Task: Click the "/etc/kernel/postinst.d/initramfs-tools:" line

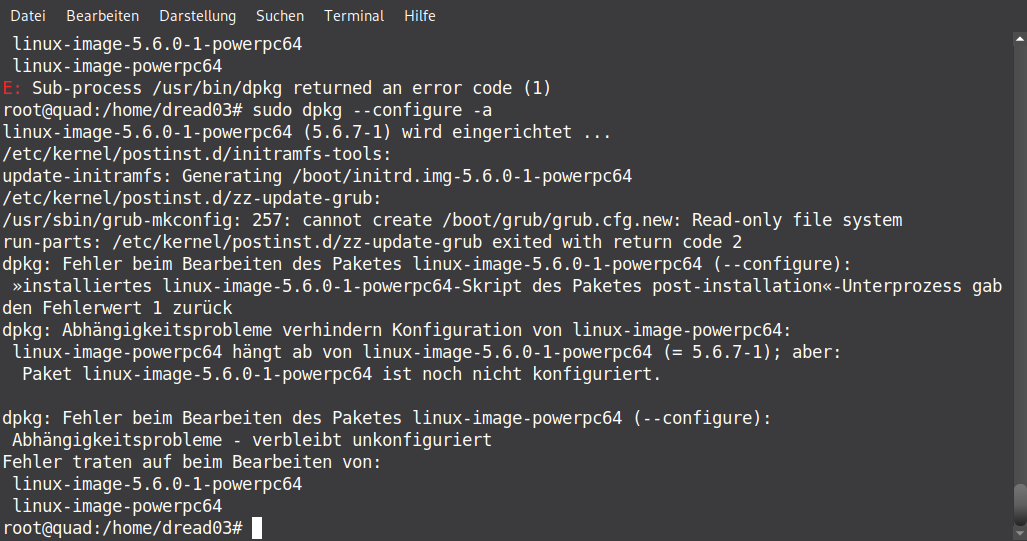Action: (197, 154)
